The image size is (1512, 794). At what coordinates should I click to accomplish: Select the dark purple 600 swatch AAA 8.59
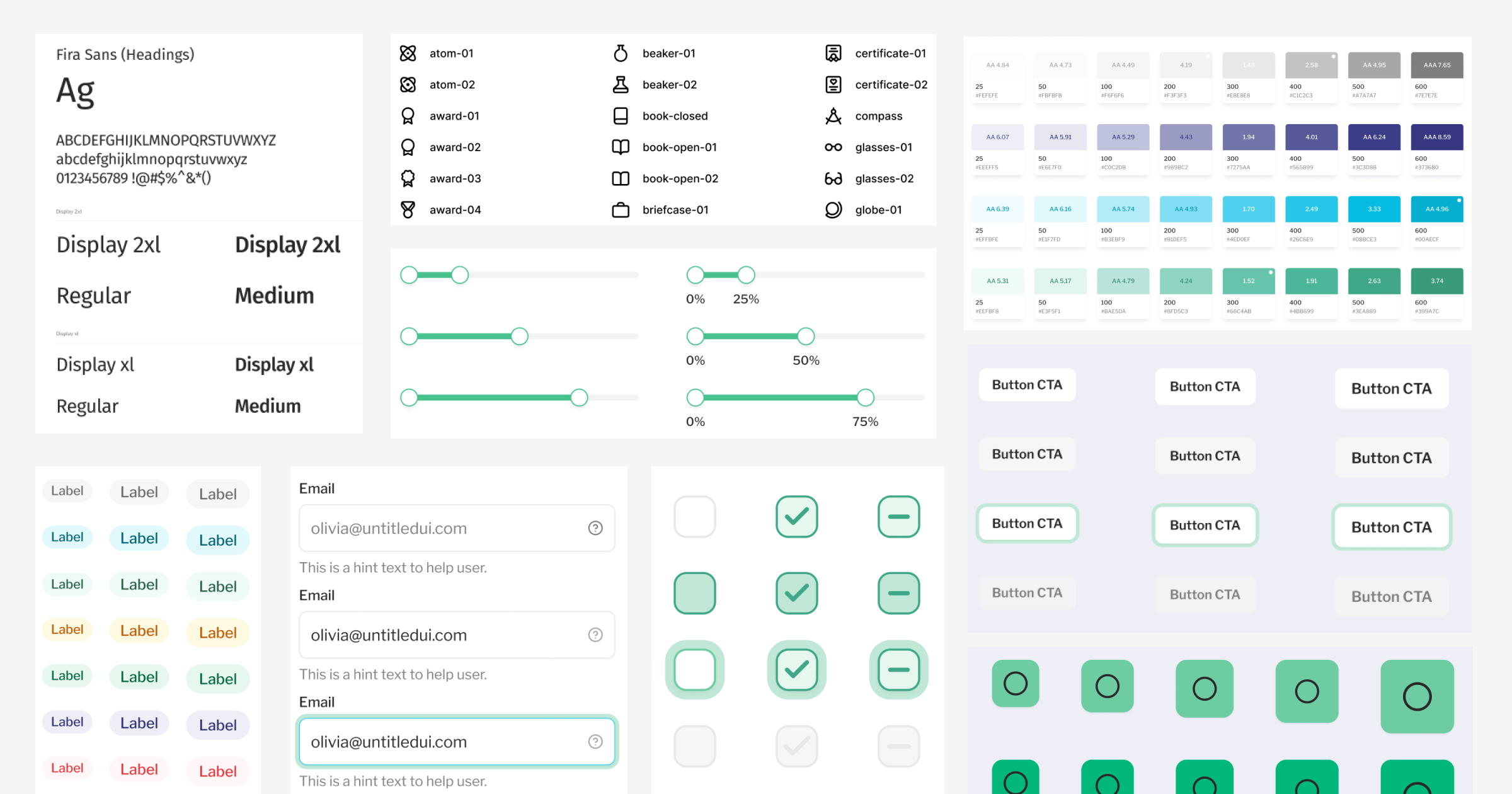coord(1436,137)
